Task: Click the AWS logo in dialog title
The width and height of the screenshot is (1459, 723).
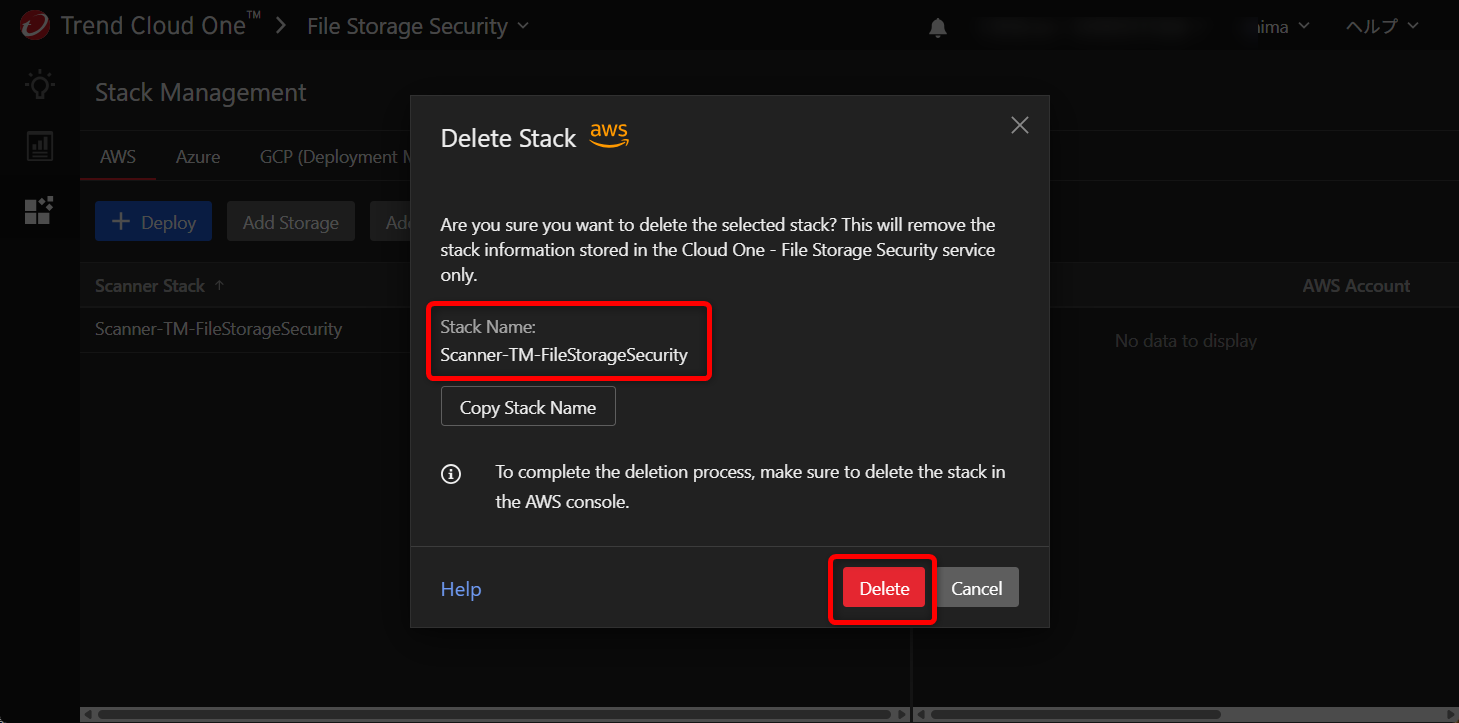Action: pyautogui.click(x=609, y=136)
